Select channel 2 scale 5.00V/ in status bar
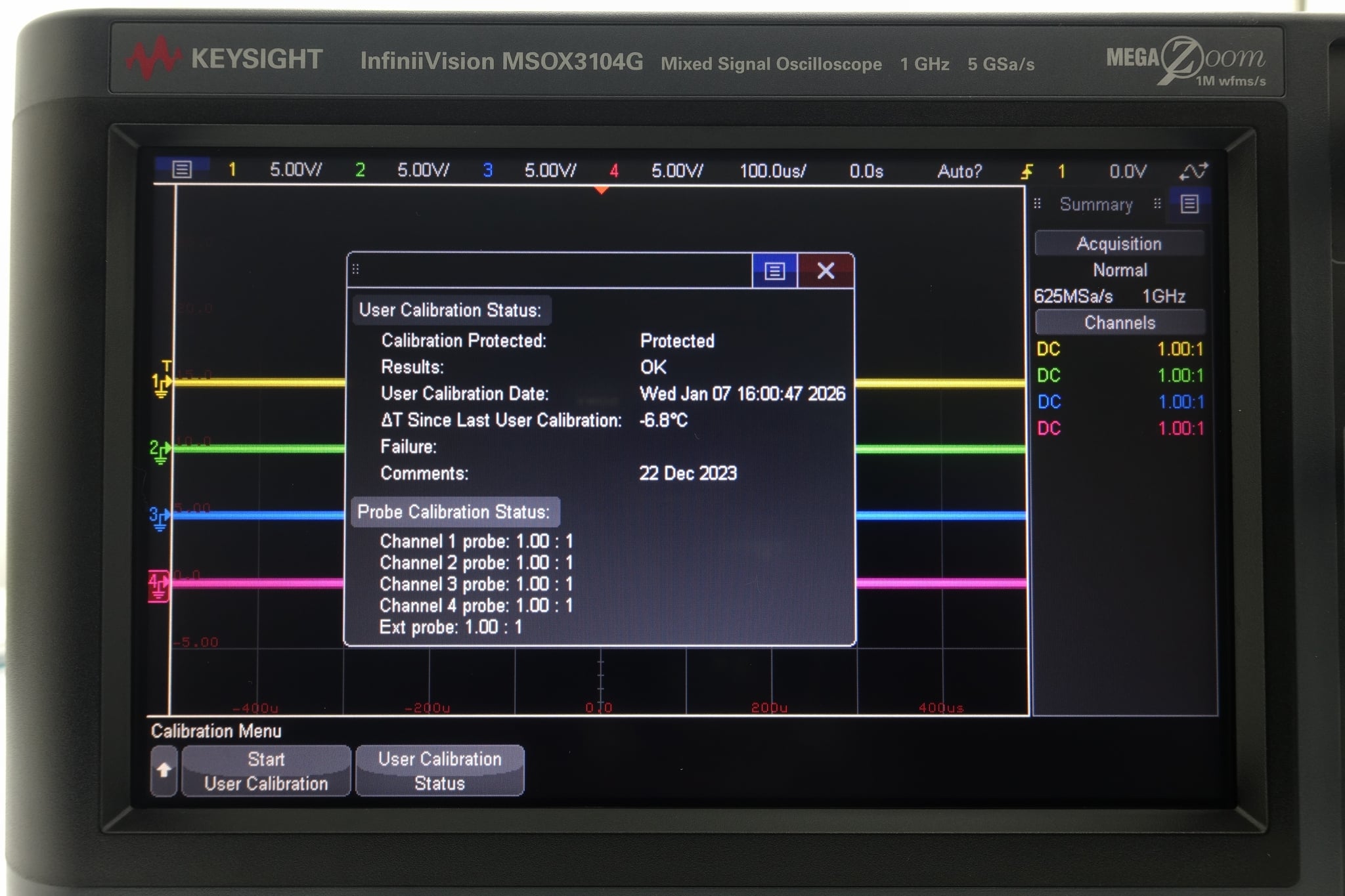Screen dimensions: 1345x896 (x=423, y=170)
